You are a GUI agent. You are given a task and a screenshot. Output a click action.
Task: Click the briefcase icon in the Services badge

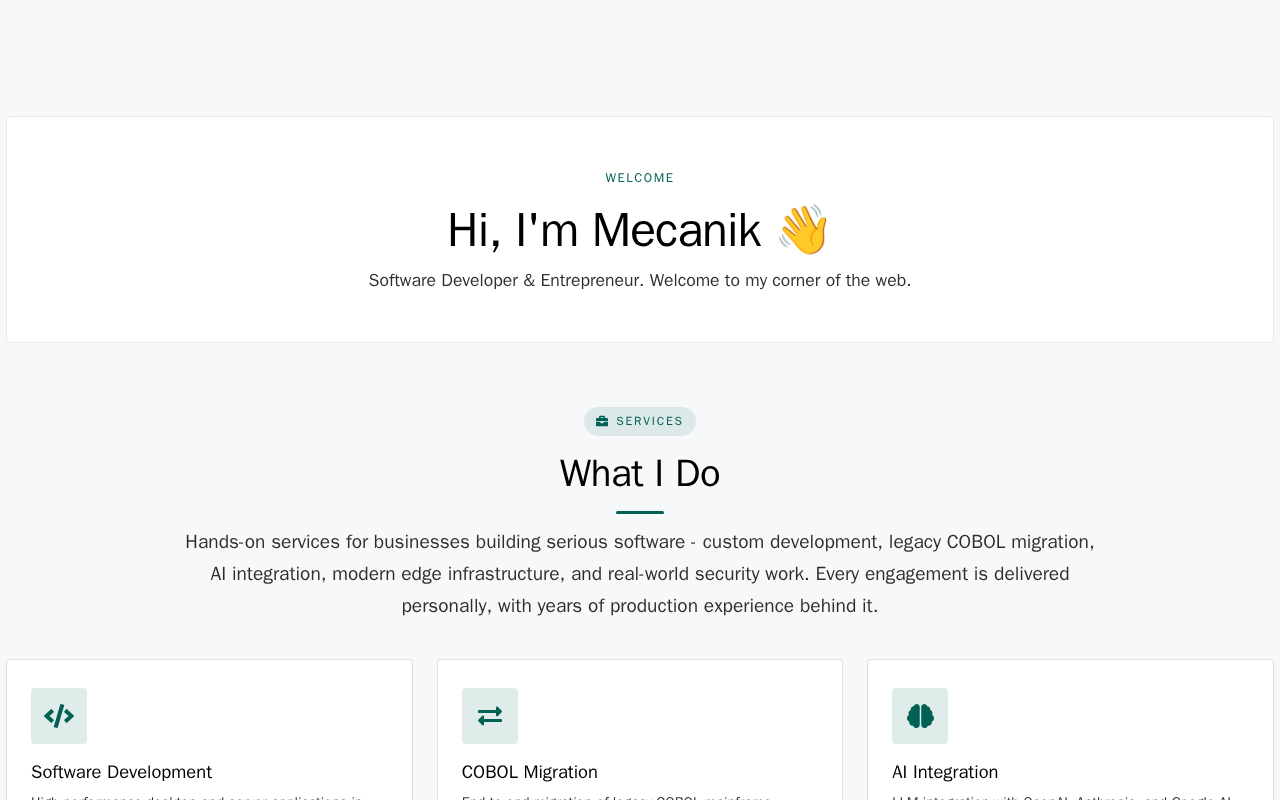click(x=602, y=422)
